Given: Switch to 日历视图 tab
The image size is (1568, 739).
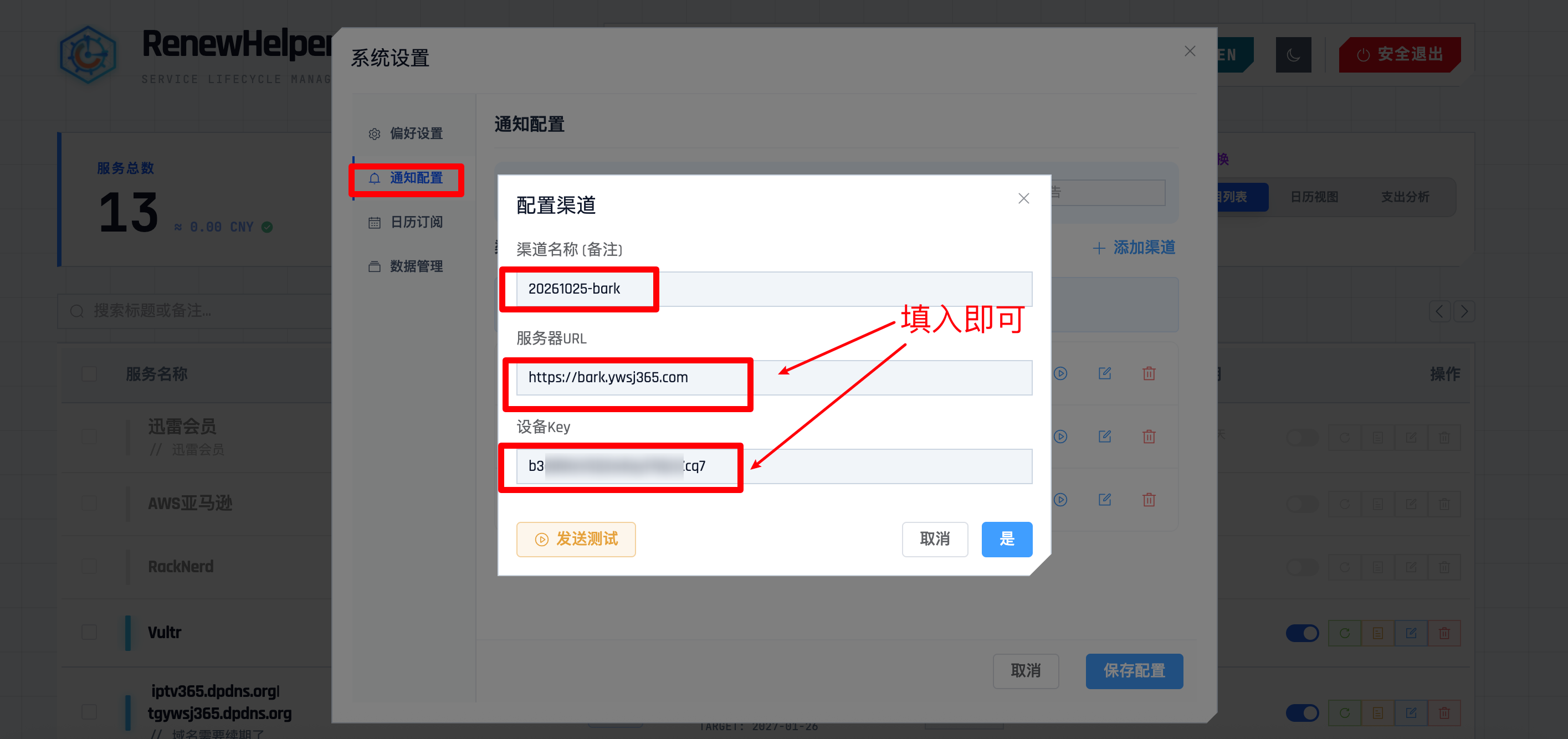Looking at the screenshot, I should click(x=1314, y=197).
